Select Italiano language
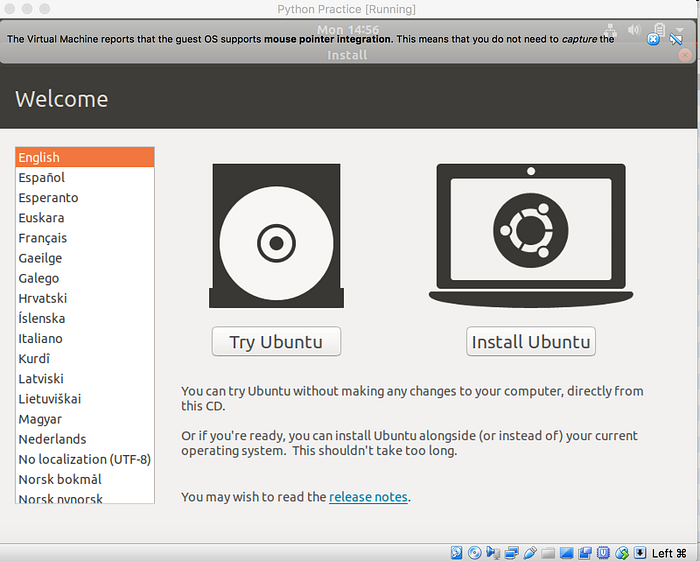This screenshot has width=700, height=561. 85,338
